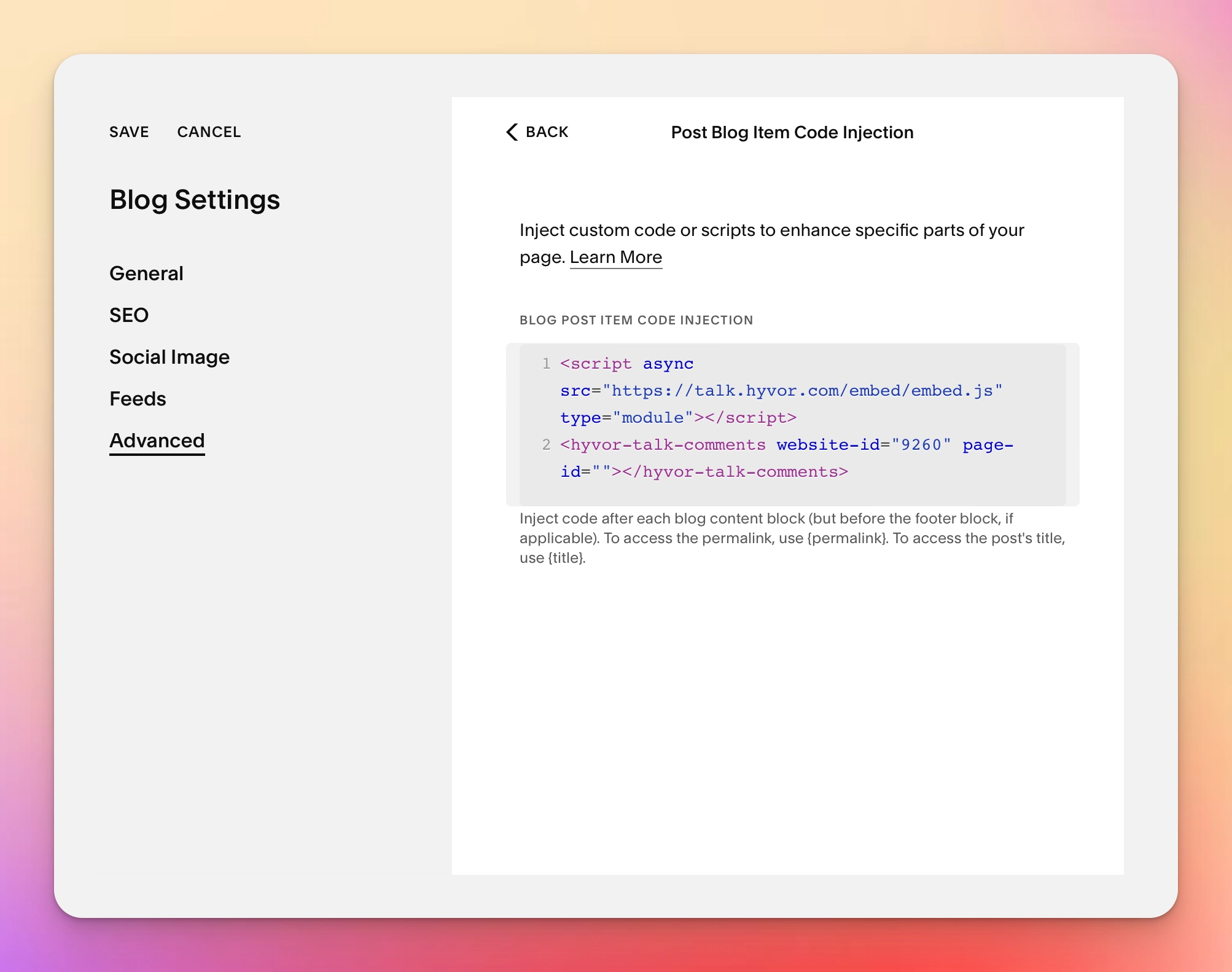
Task: Click the Blog Settings heading
Action: coord(195,200)
